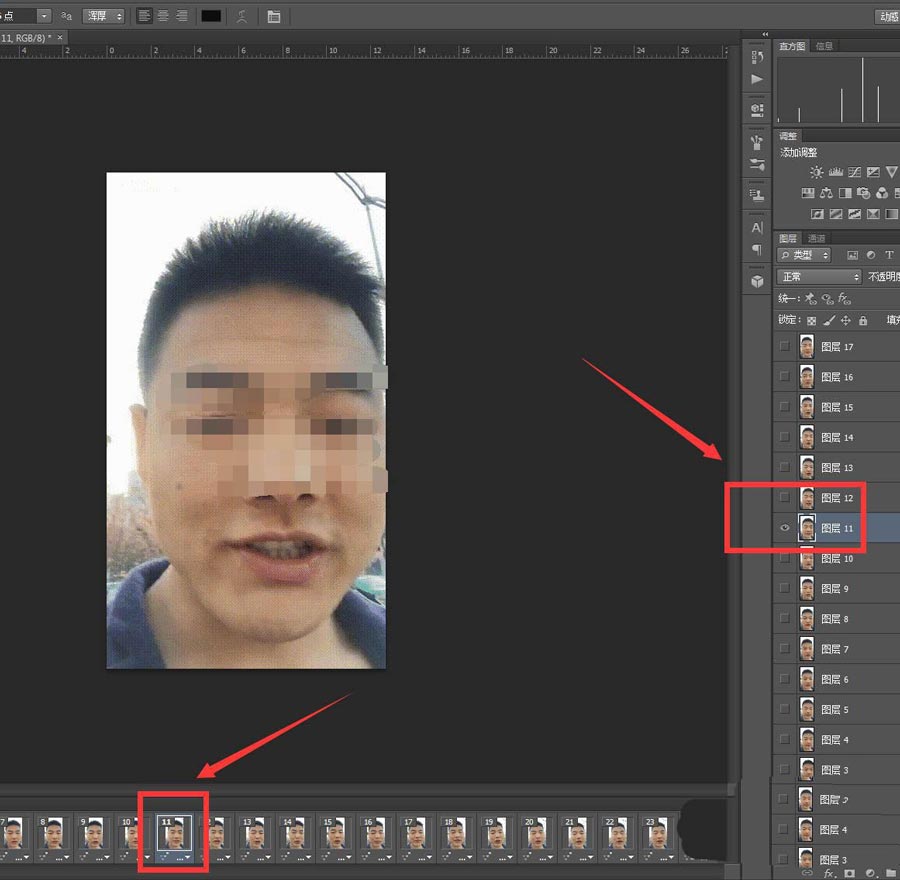Show layer 图层 12 visibility box
The width and height of the screenshot is (900, 880).
tap(785, 497)
